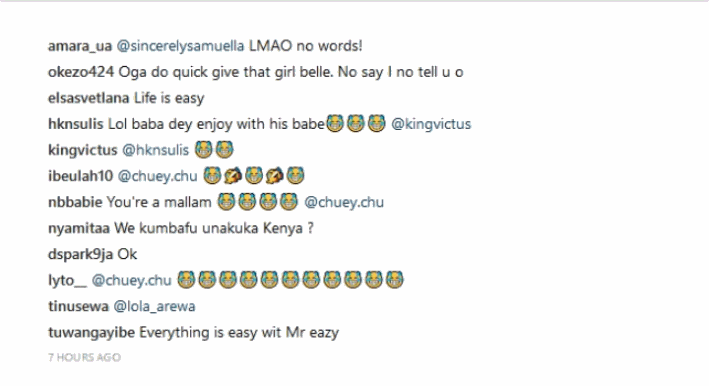Open hknsulis username link
The image size is (709, 386).
tap(76, 124)
